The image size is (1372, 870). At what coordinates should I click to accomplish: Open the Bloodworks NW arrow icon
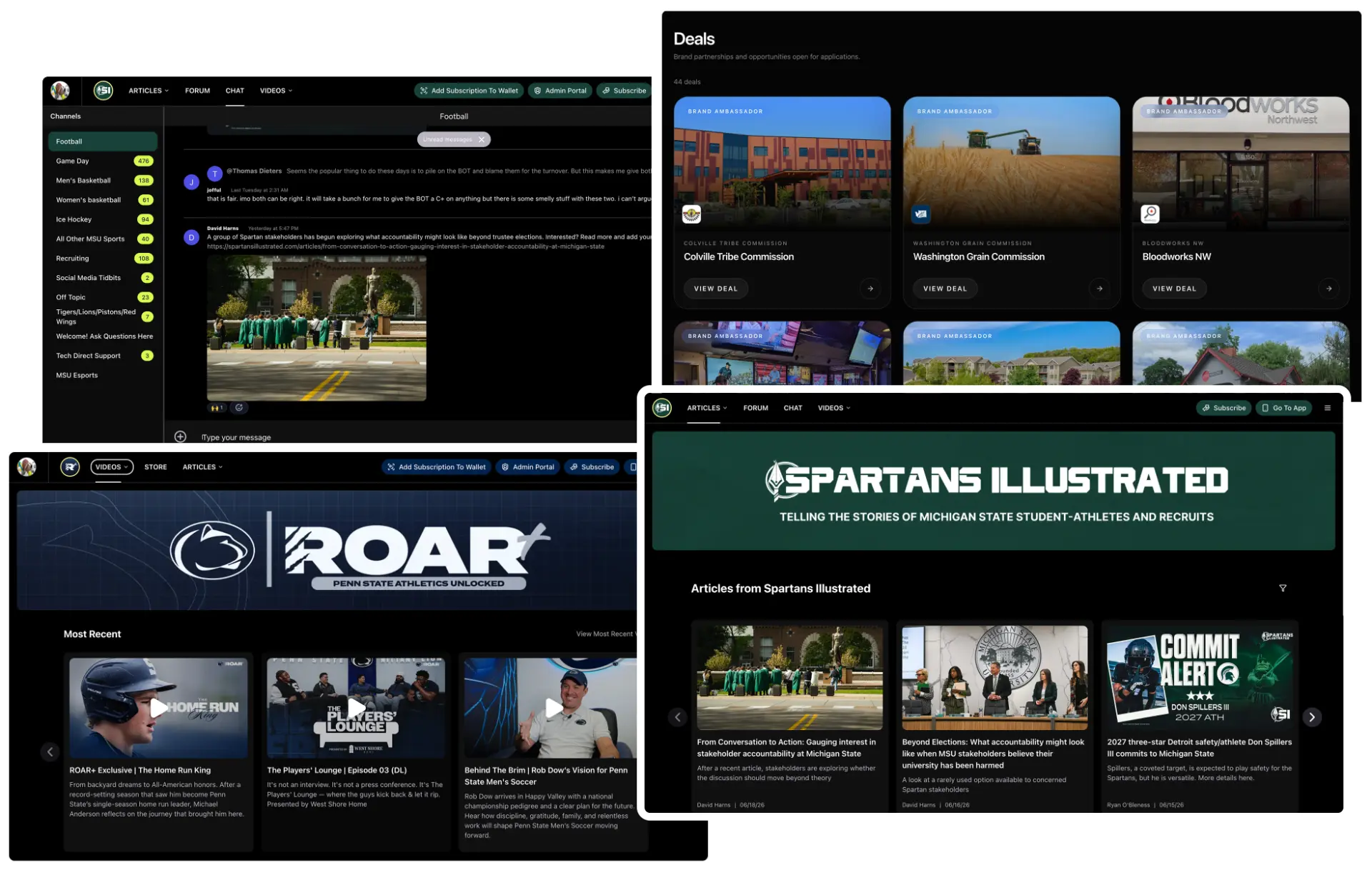(x=1328, y=289)
